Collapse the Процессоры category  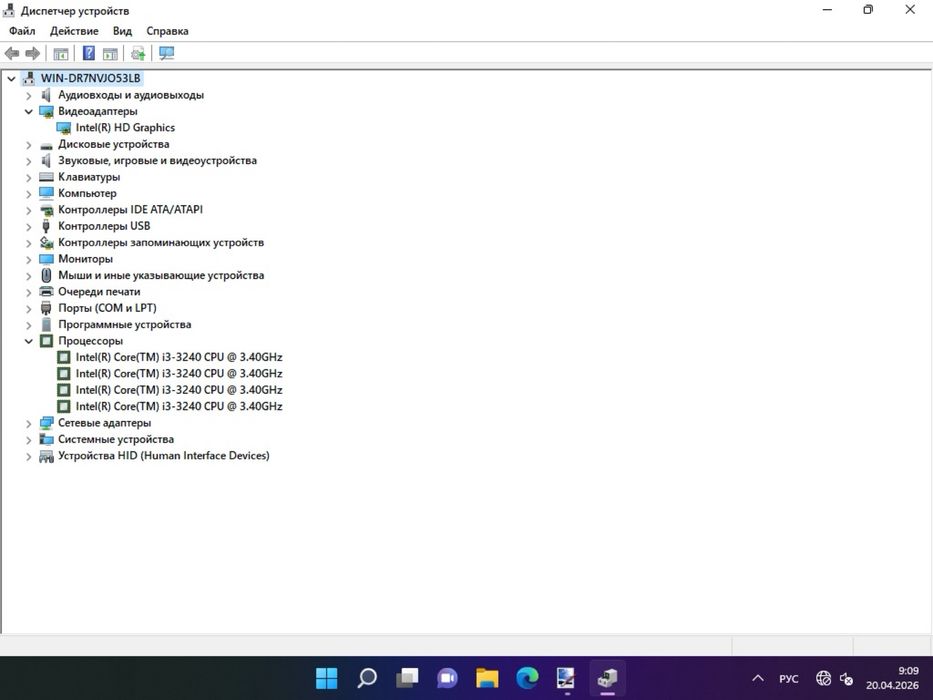(x=29, y=341)
